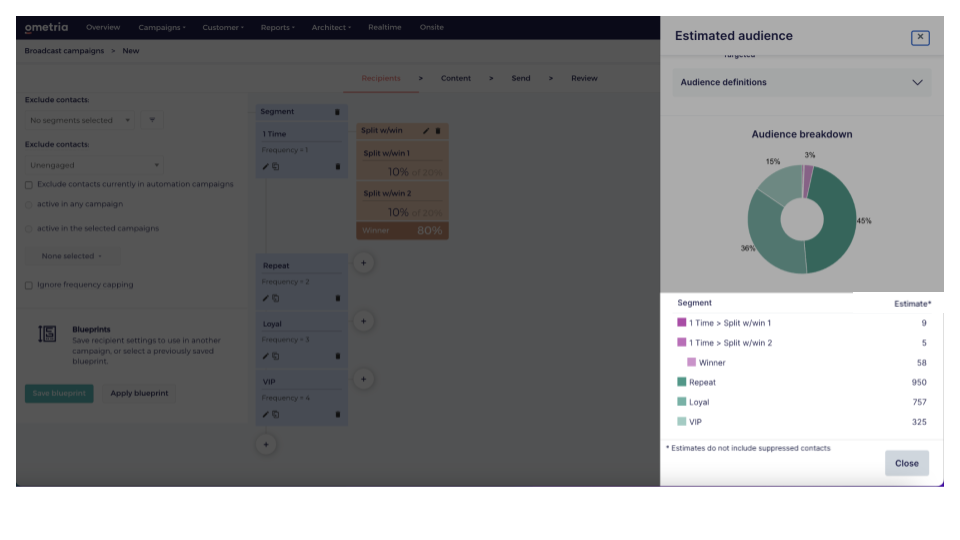Edit the Repeat segment pencil icon
The width and height of the screenshot is (960, 540).
point(265,298)
